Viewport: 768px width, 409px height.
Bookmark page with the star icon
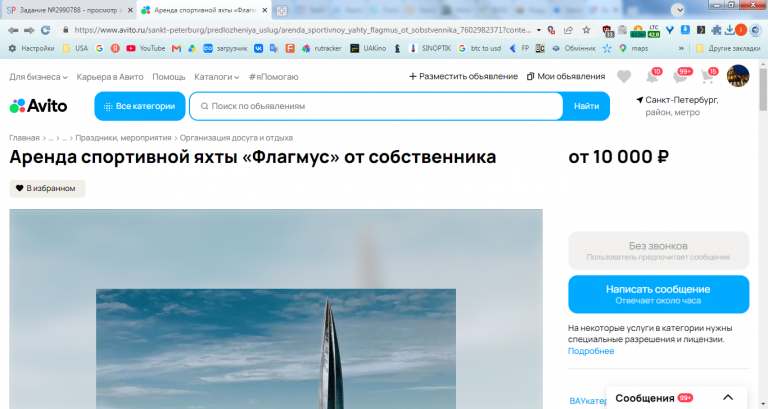pyautogui.click(x=586, y=30)
